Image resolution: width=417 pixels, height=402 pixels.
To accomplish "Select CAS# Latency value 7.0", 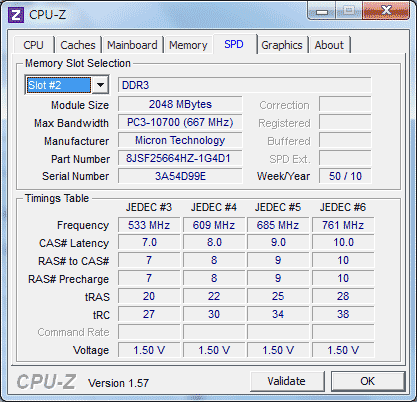I will [x=149, y=242].
